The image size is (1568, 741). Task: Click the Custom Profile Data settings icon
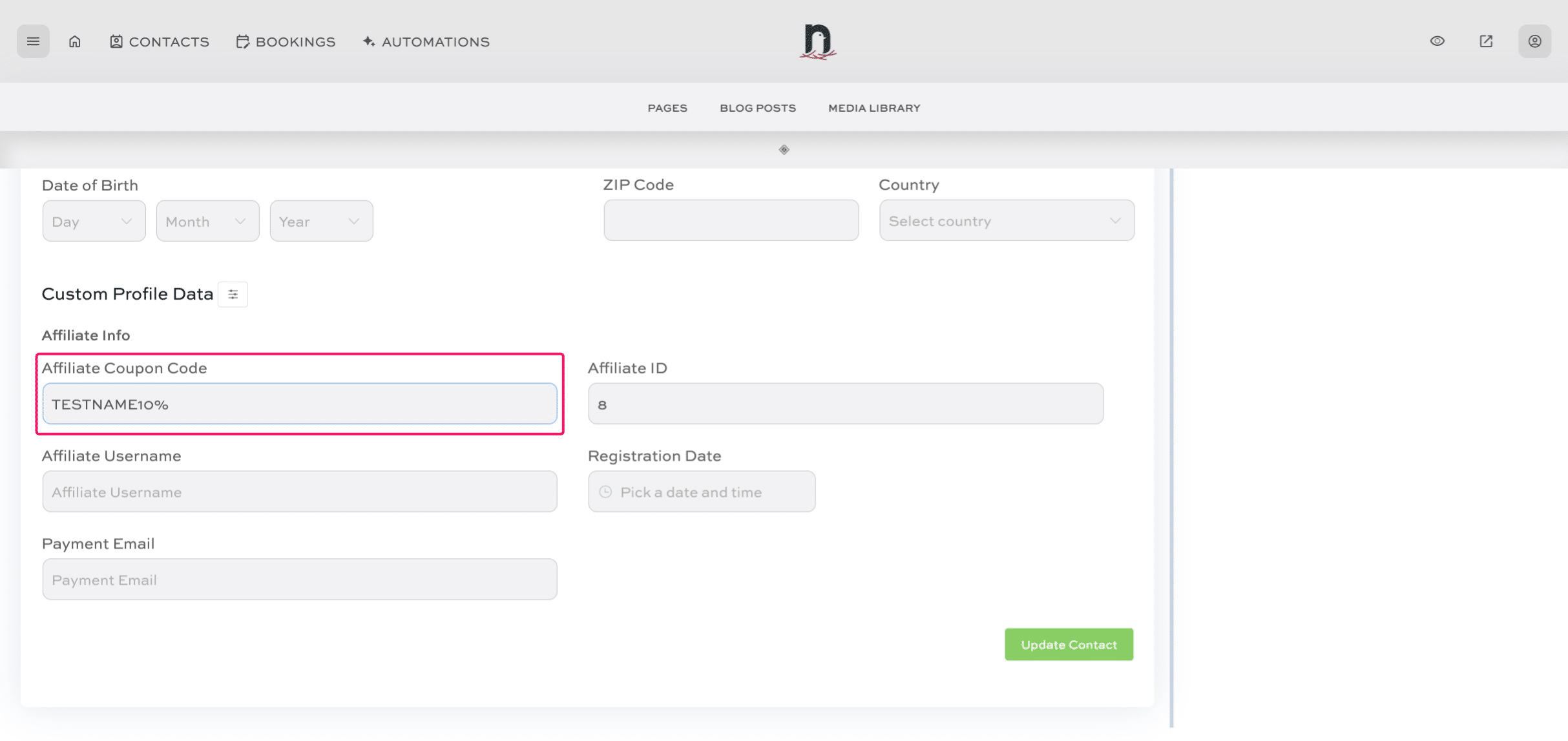click(233, 295)
